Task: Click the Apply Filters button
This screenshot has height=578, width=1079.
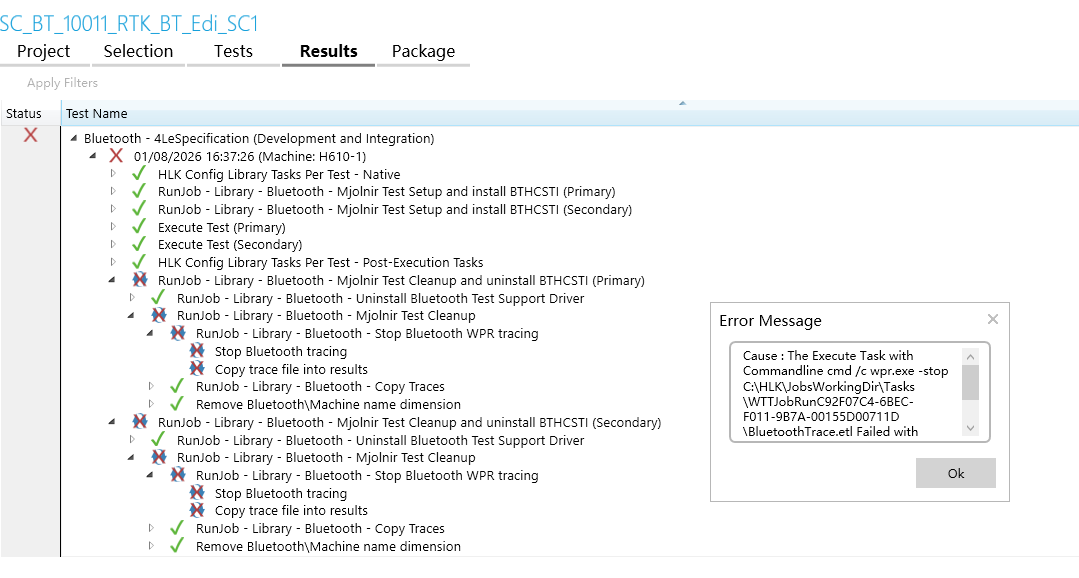Action: [62, 83]
